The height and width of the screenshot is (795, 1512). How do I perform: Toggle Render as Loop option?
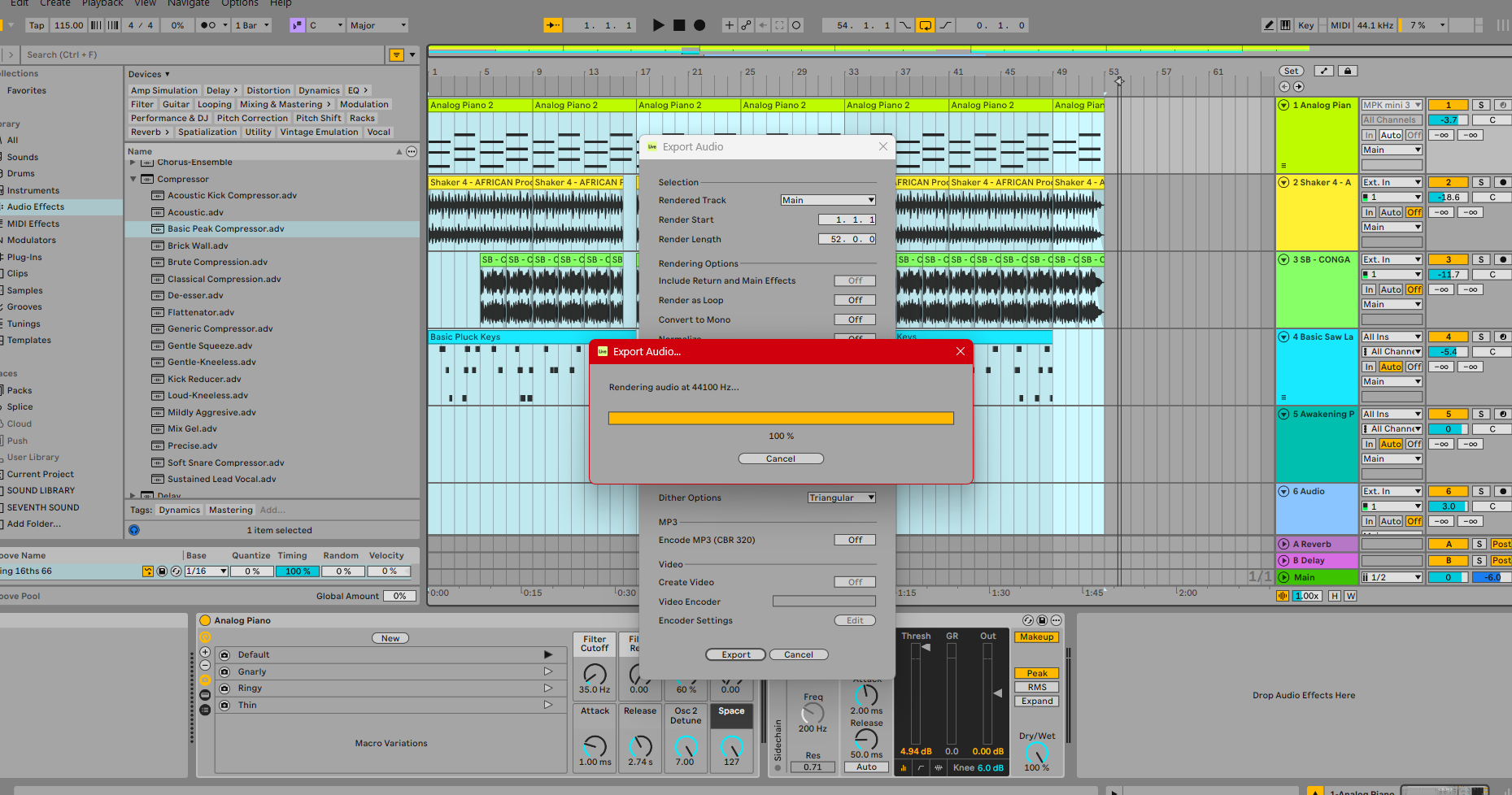point(855,300)
